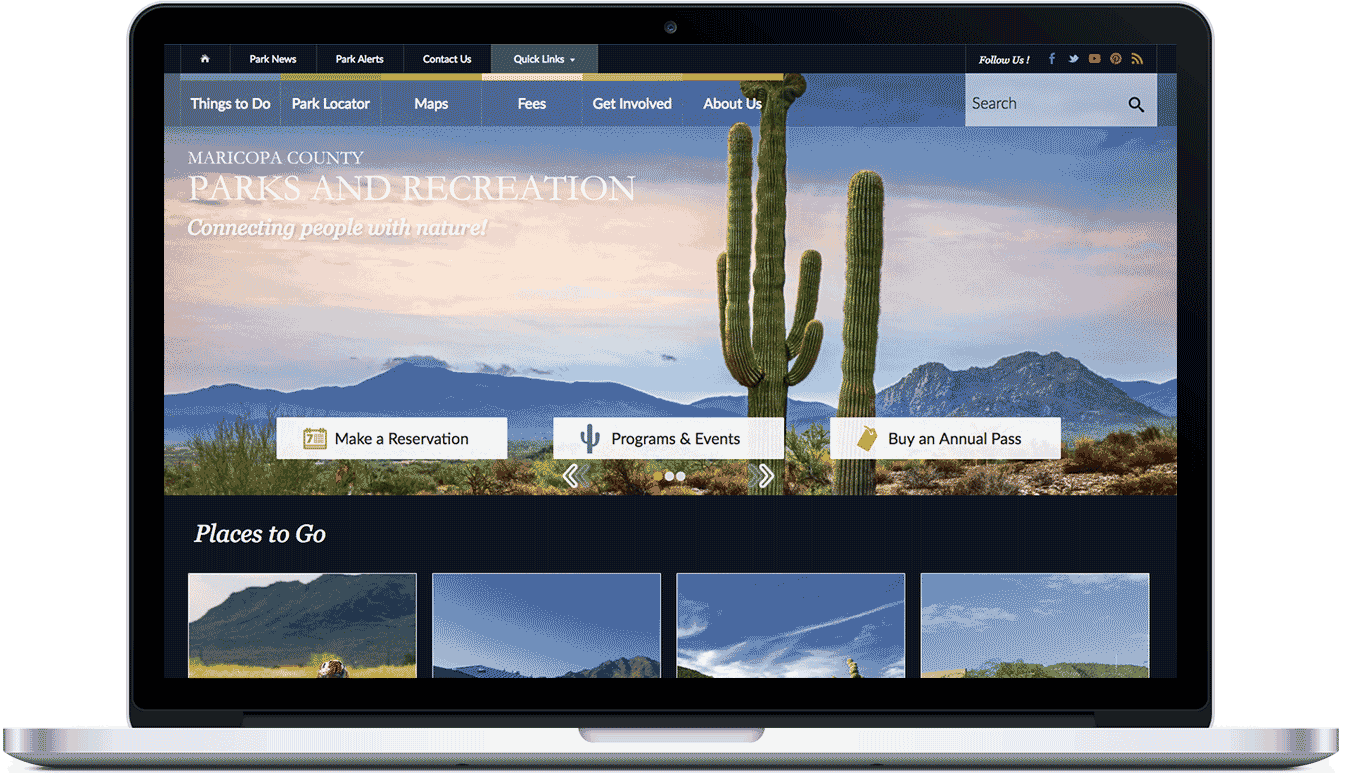Image resolution: width=1345 pixels, height=773 pixels.
Task: Select the second carousel dot
Action: 670,477
